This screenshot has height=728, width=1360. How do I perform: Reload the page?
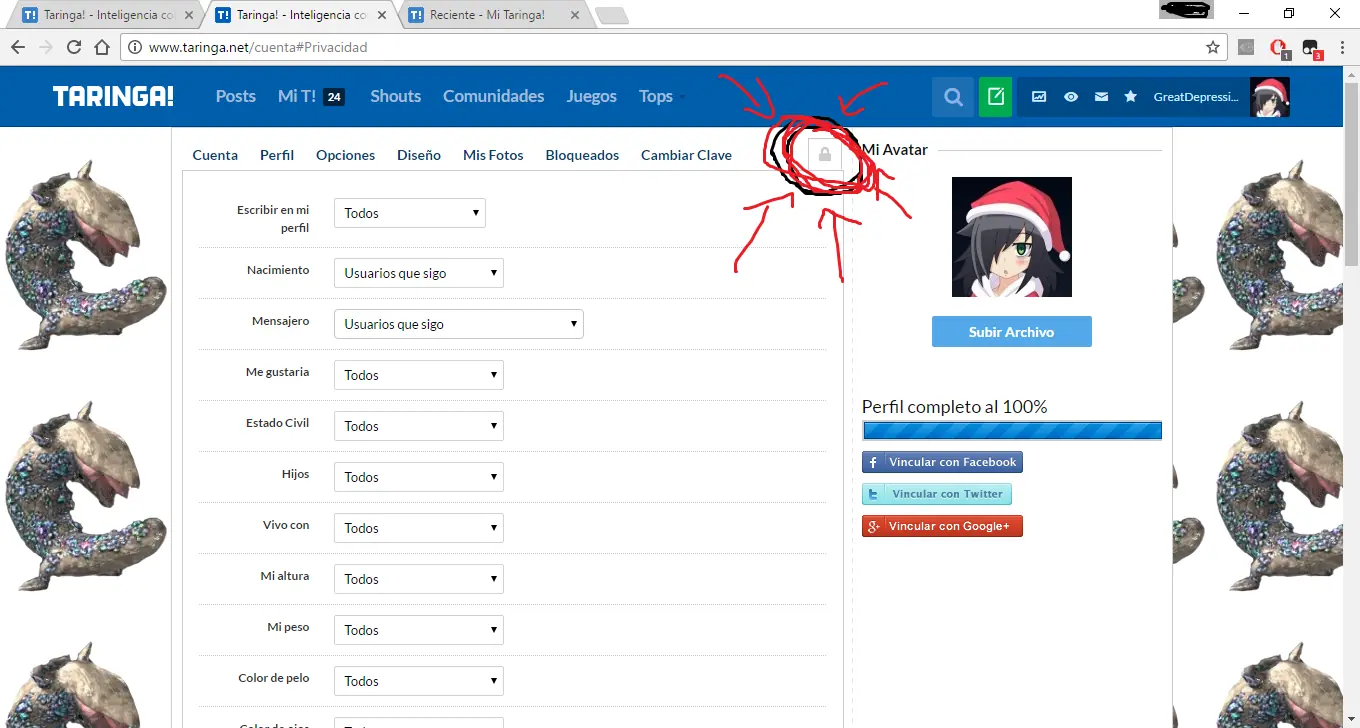click(x=74, y=47)
